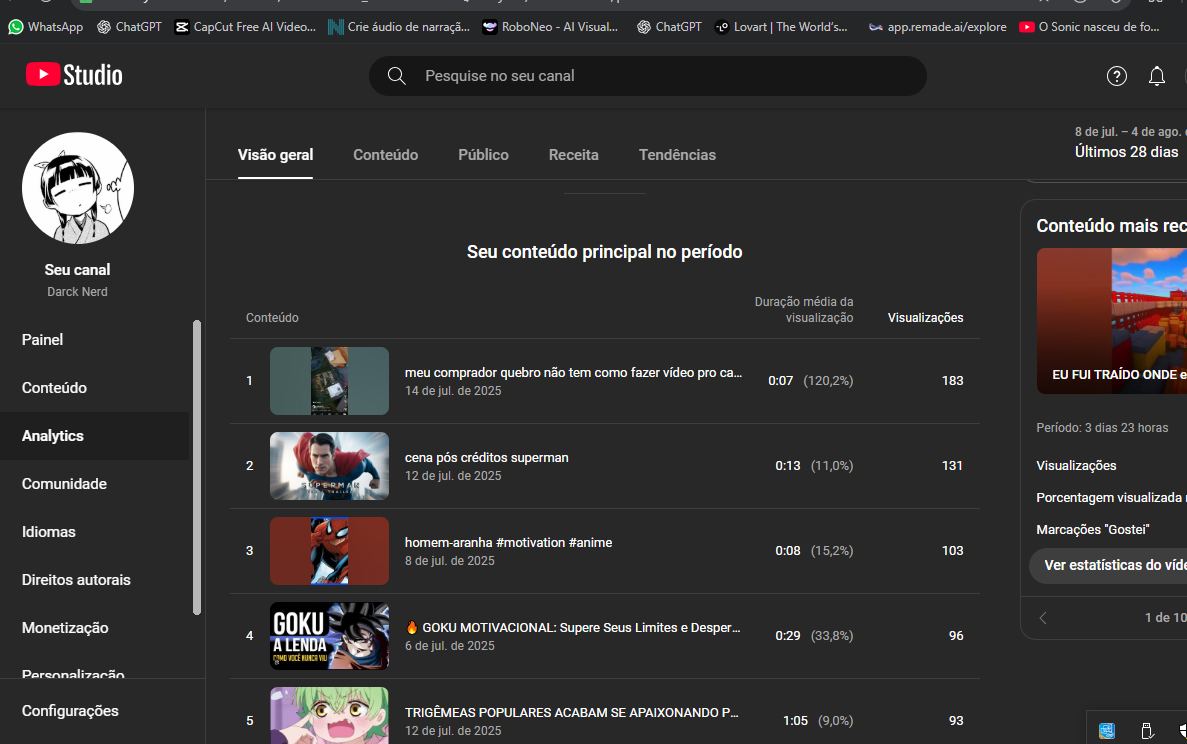
Task: Click the blue tray icon on taskbar
Action: tap(1107, 730)
